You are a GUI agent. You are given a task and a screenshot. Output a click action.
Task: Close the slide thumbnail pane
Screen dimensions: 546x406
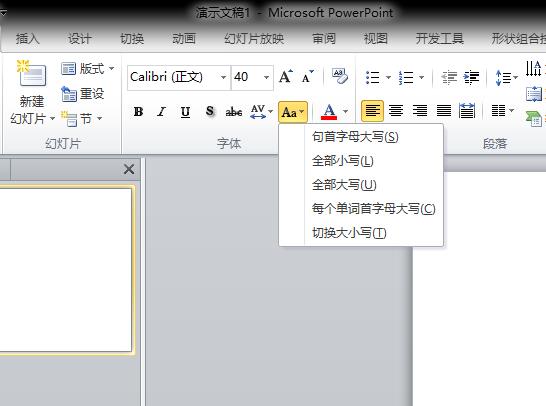(129, 170)
